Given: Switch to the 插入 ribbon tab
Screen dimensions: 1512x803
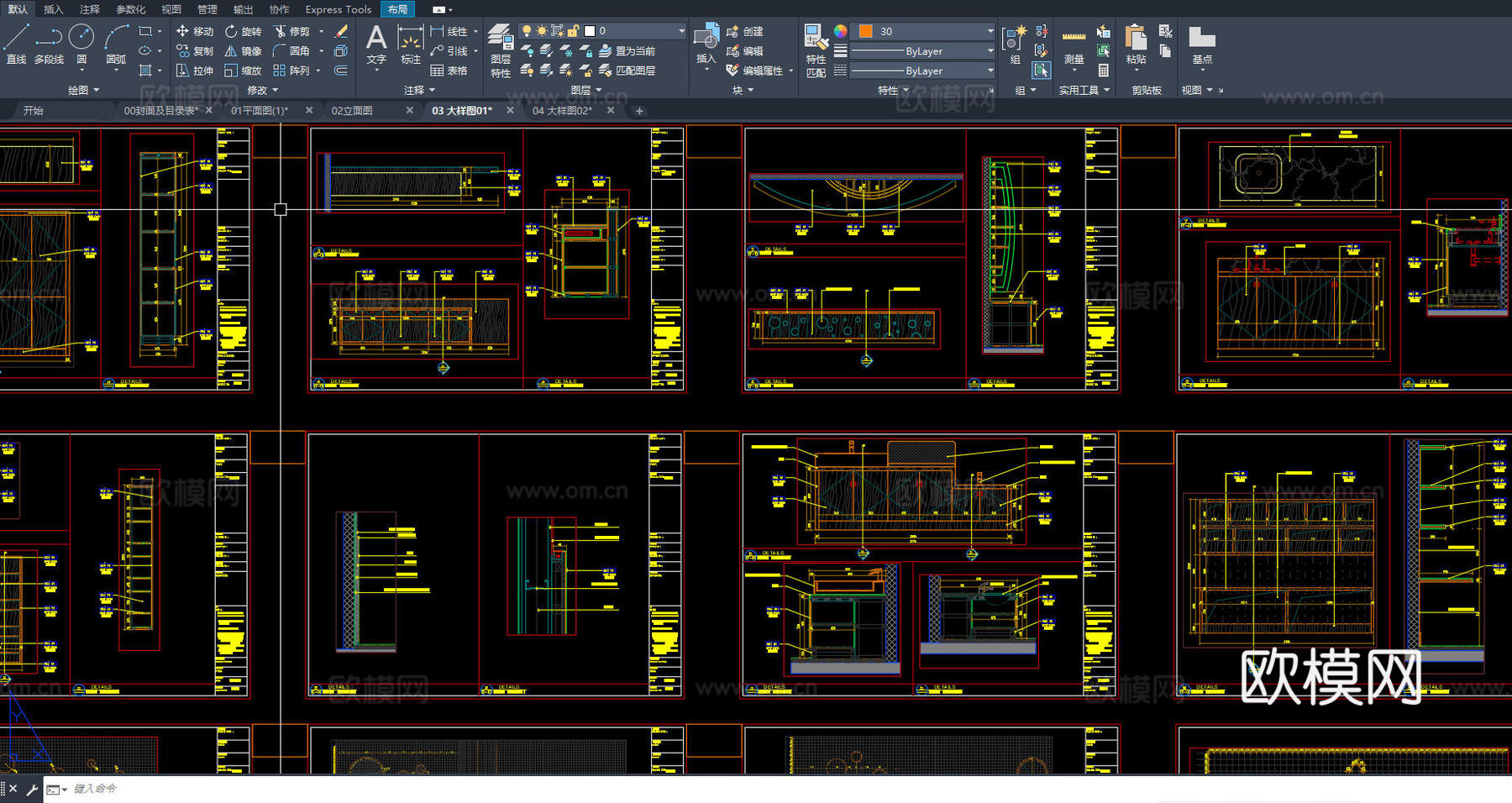Looking at the screenshot, I should click(53, 9).
